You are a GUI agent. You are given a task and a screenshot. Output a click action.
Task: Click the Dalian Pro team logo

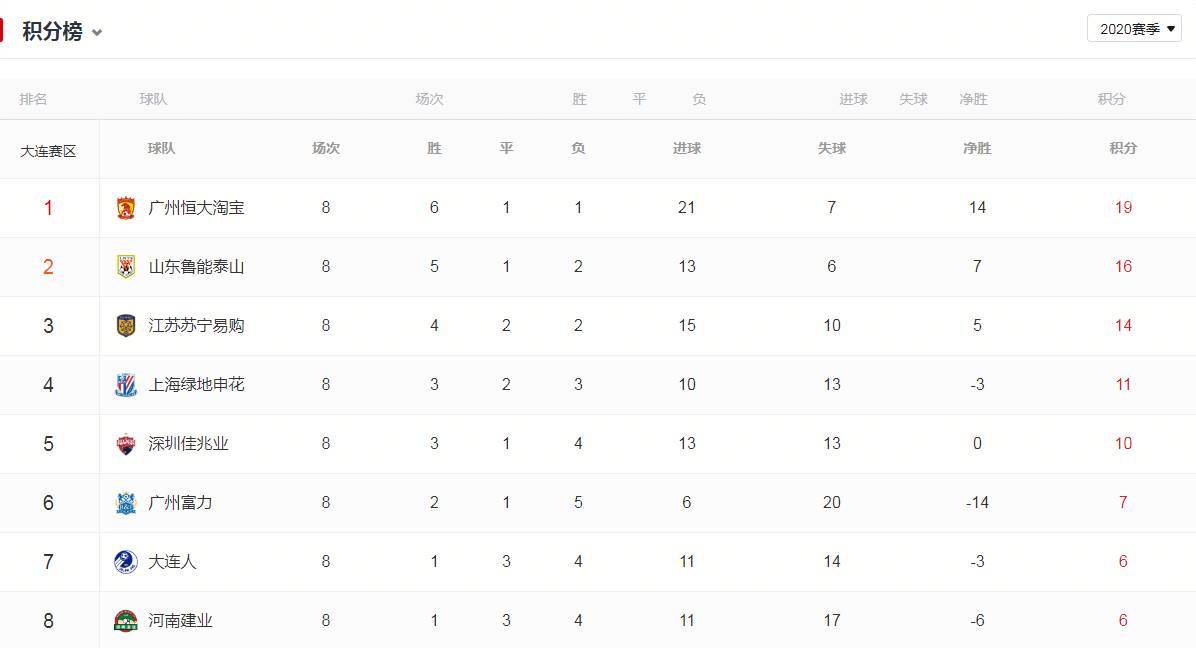(x=125, y=562)
